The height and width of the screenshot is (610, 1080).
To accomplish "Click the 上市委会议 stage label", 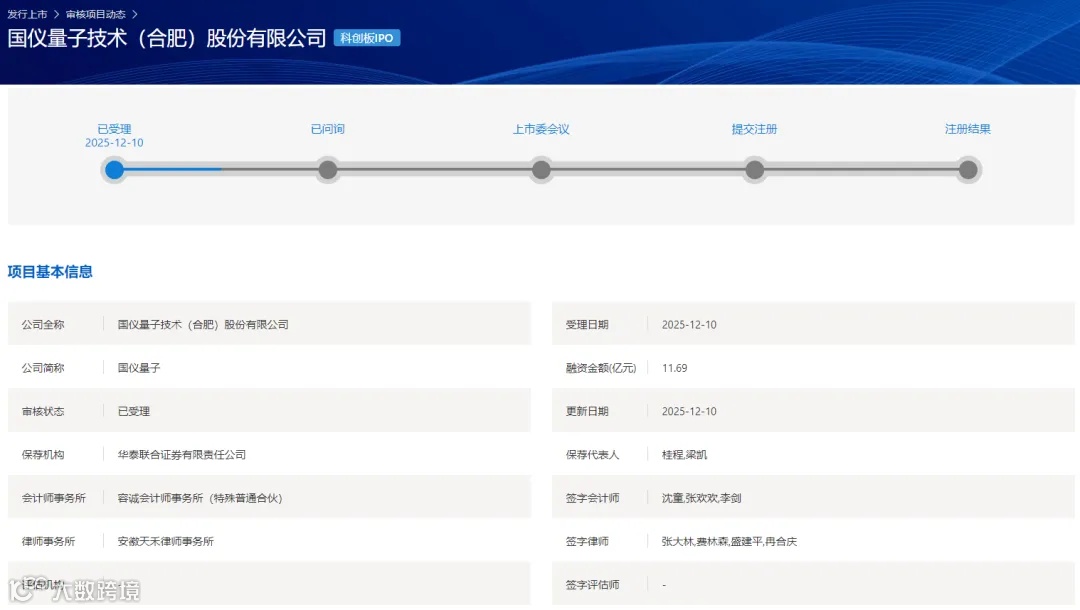I will click(x=541, y=129).
